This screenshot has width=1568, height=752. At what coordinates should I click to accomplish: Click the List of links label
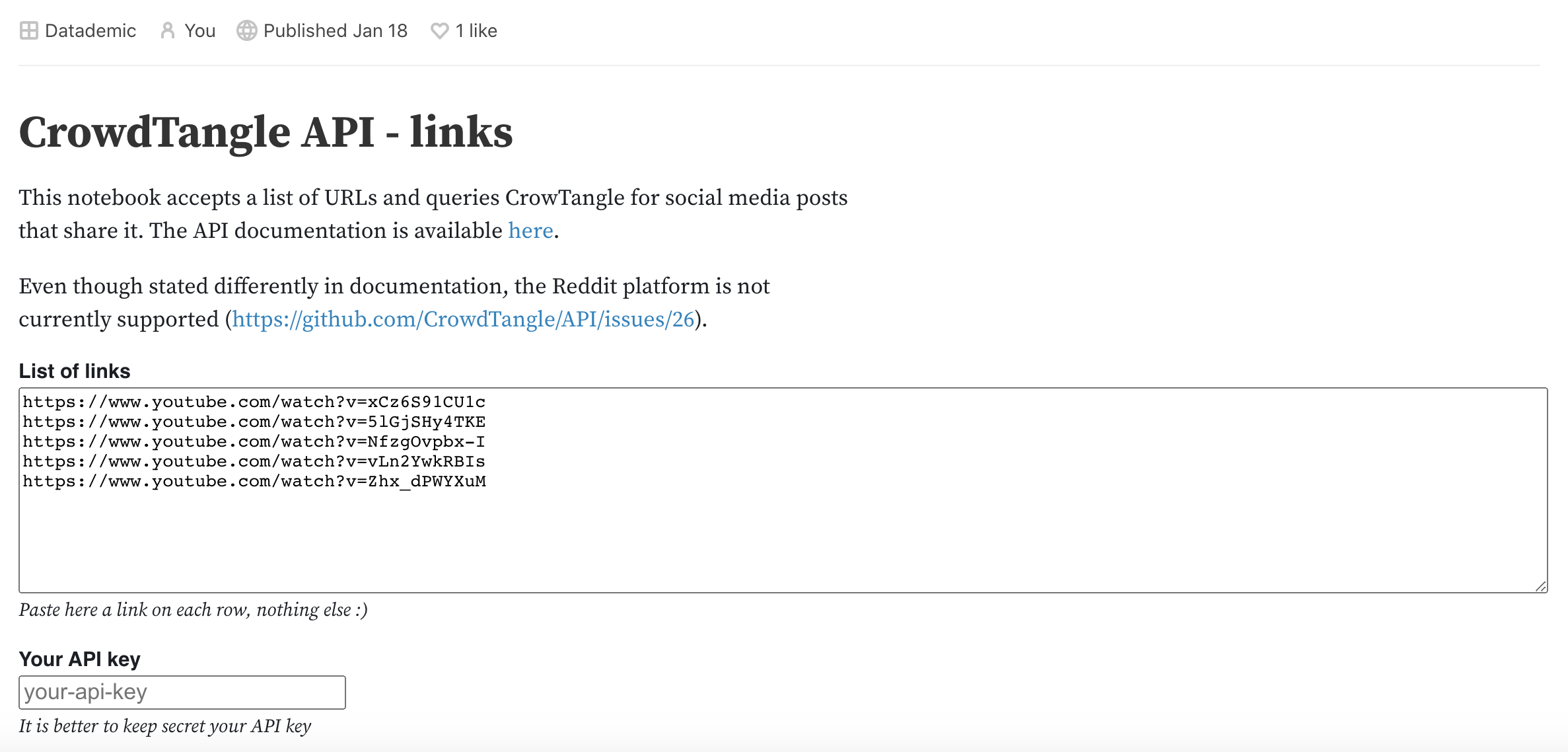[x=75, y=371]
